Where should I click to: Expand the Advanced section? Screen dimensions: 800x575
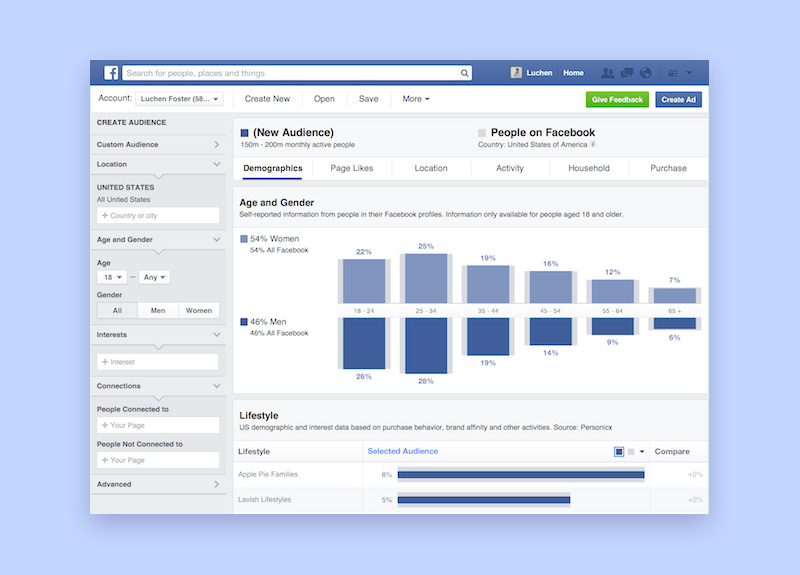click(158, 484)
